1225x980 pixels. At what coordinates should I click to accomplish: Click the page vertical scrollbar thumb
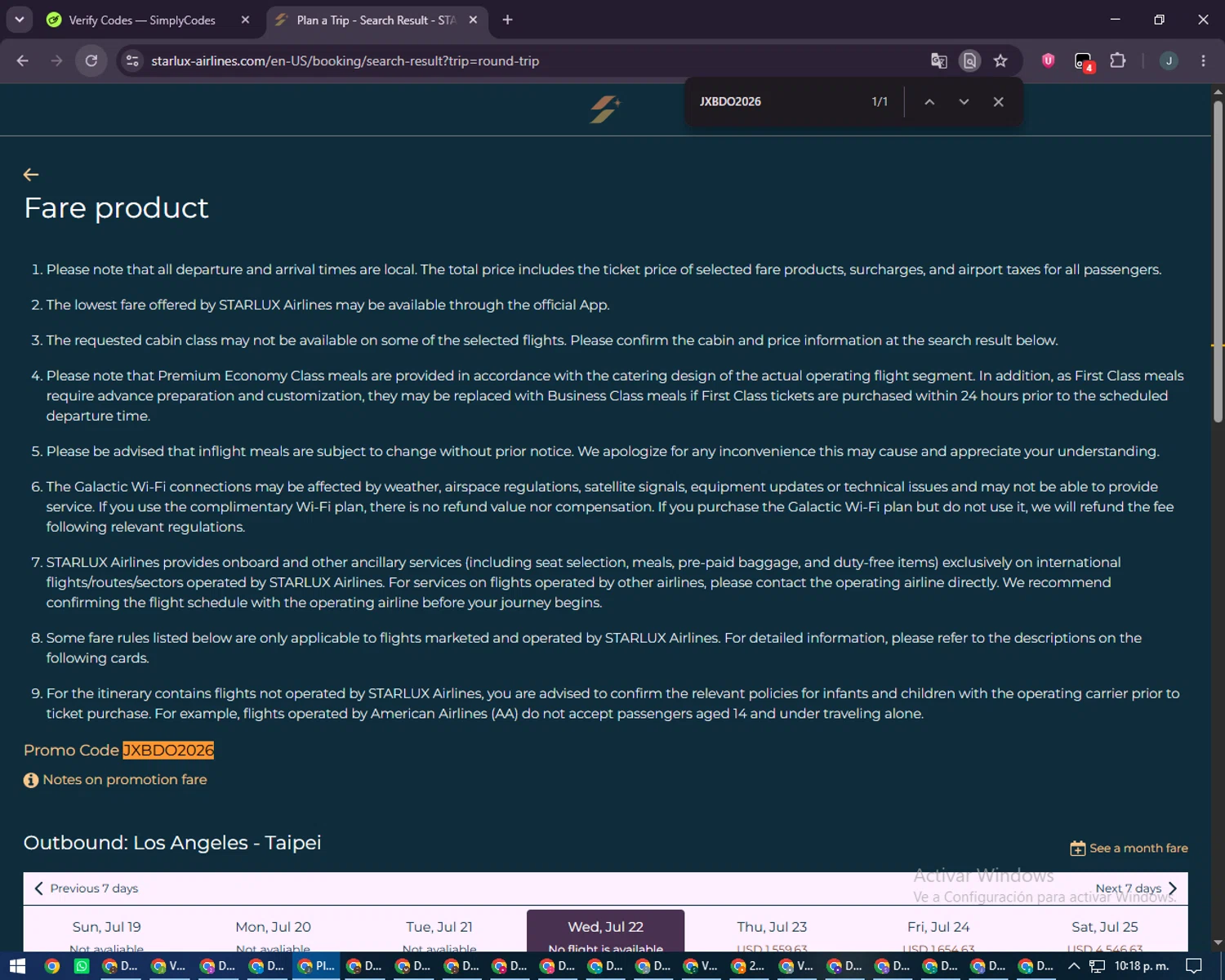[x=1218, y=261]
